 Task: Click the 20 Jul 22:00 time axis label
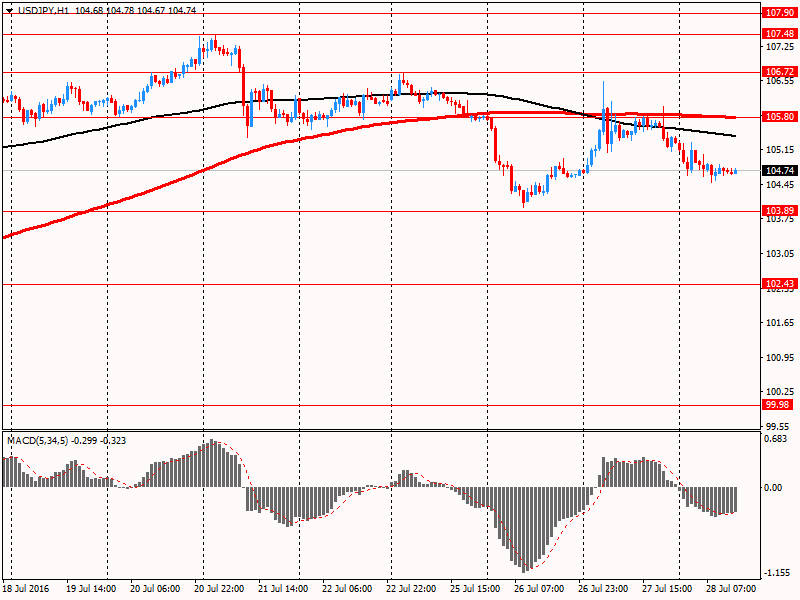219,589
